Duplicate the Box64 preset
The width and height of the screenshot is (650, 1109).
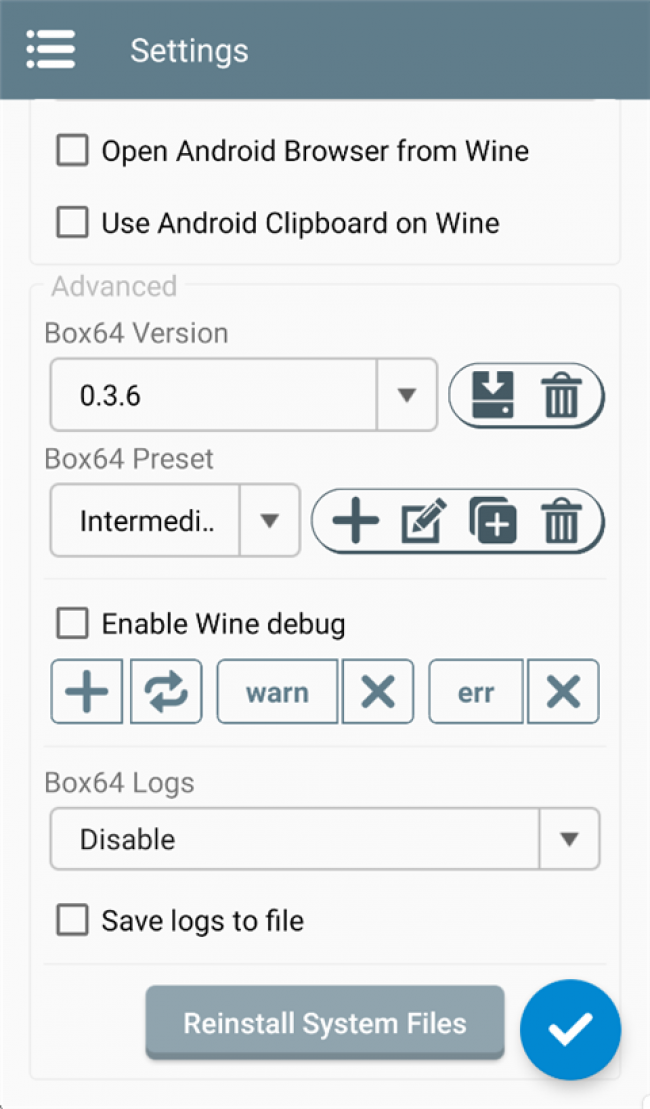[x=492, y=521]
